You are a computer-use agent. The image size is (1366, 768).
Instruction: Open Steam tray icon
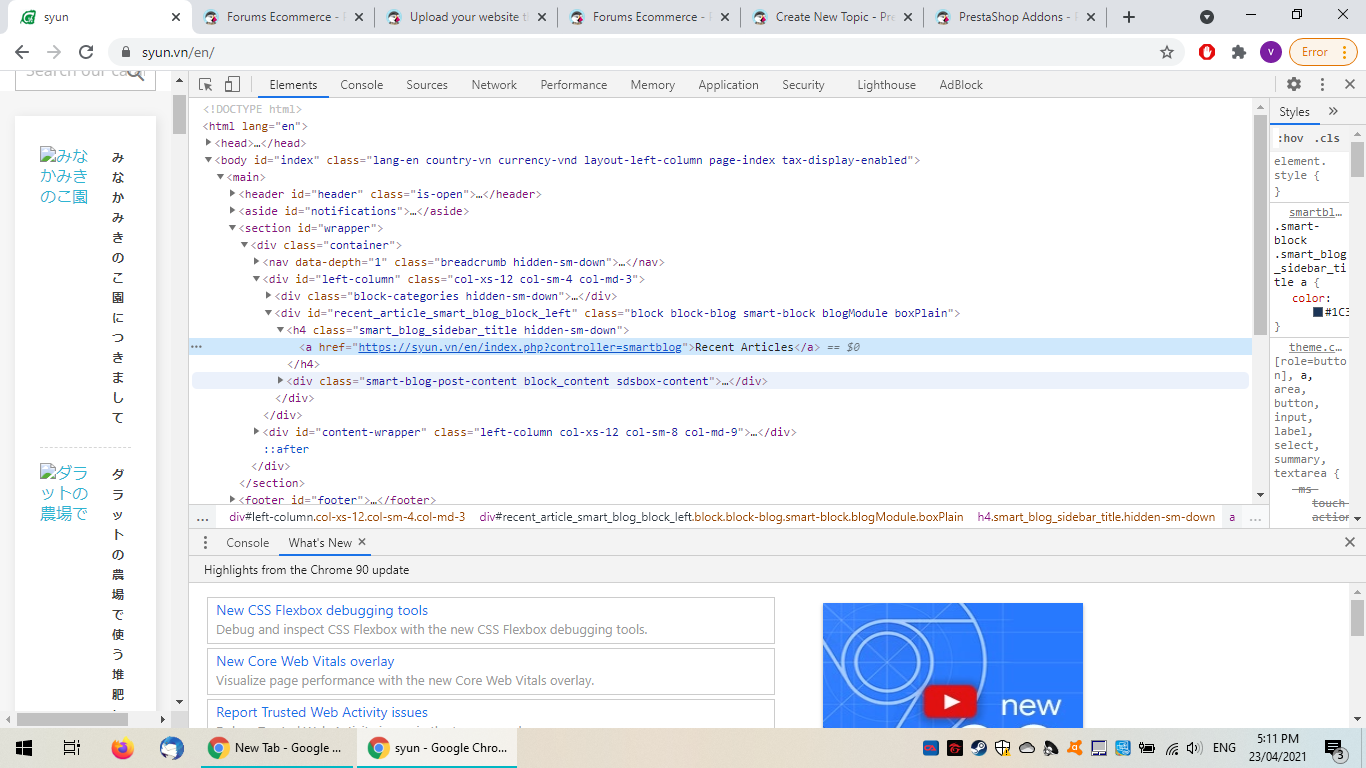coord(978,748)
